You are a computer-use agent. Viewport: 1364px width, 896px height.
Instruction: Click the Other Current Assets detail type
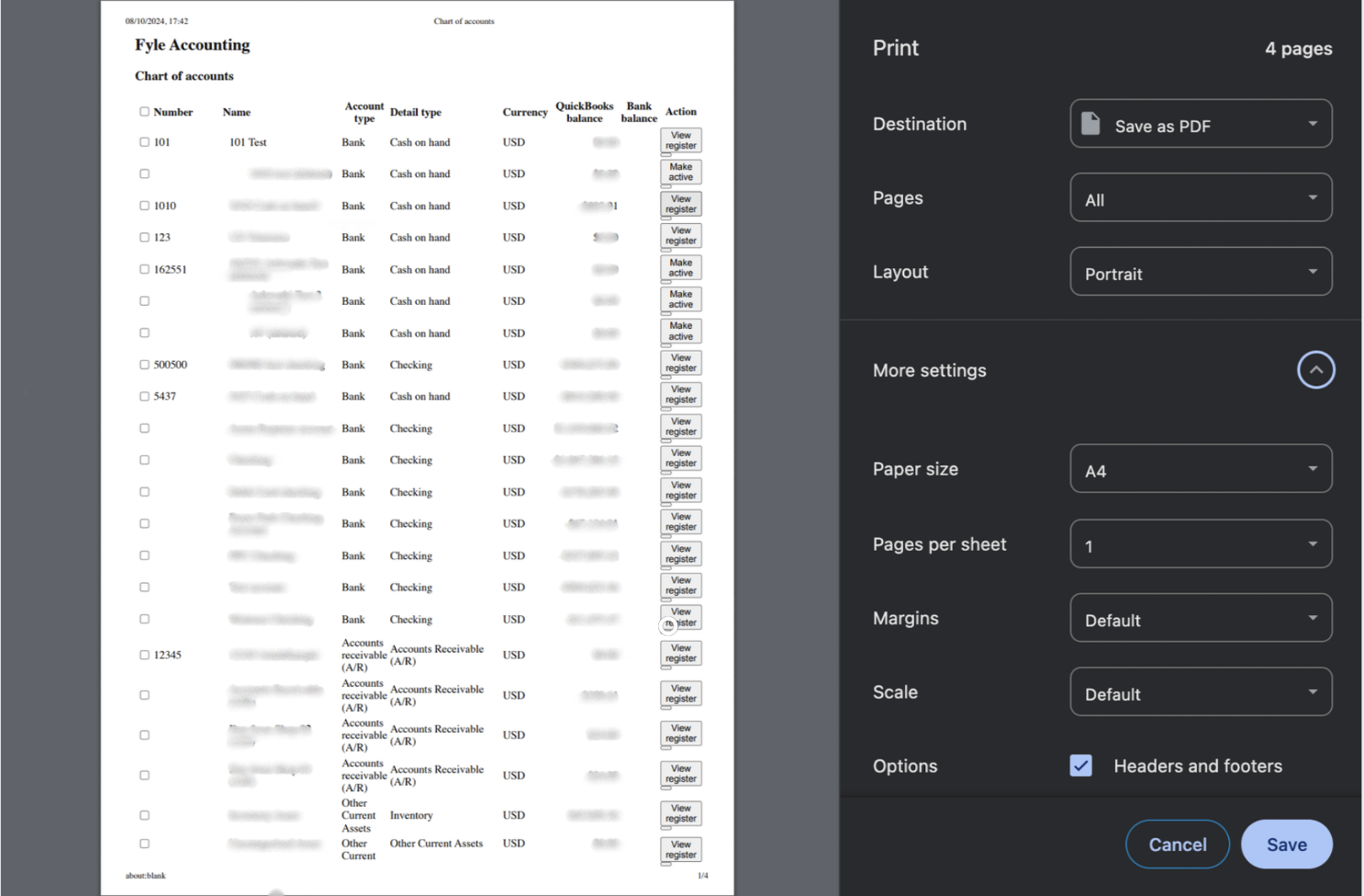pyautogui.click(x=436, y=844)
